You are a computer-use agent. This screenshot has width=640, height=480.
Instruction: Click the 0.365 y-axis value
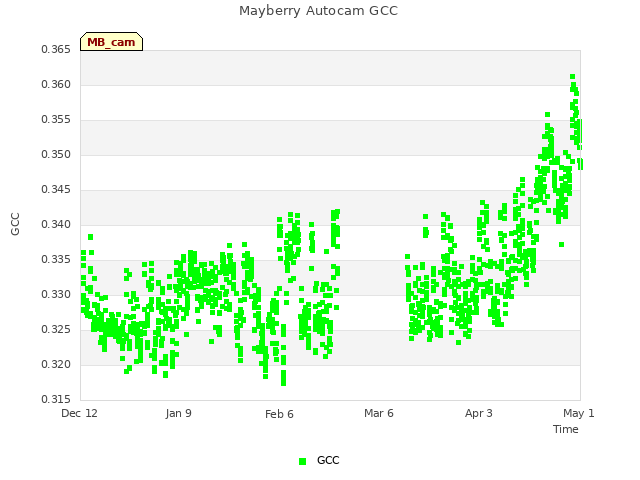56,49
